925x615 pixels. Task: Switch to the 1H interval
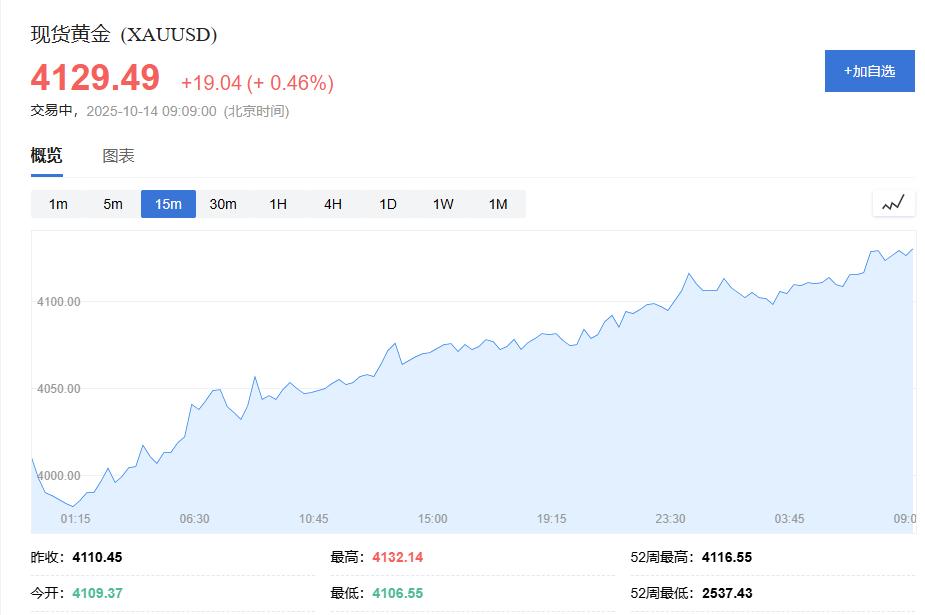(x=277, y=203)
